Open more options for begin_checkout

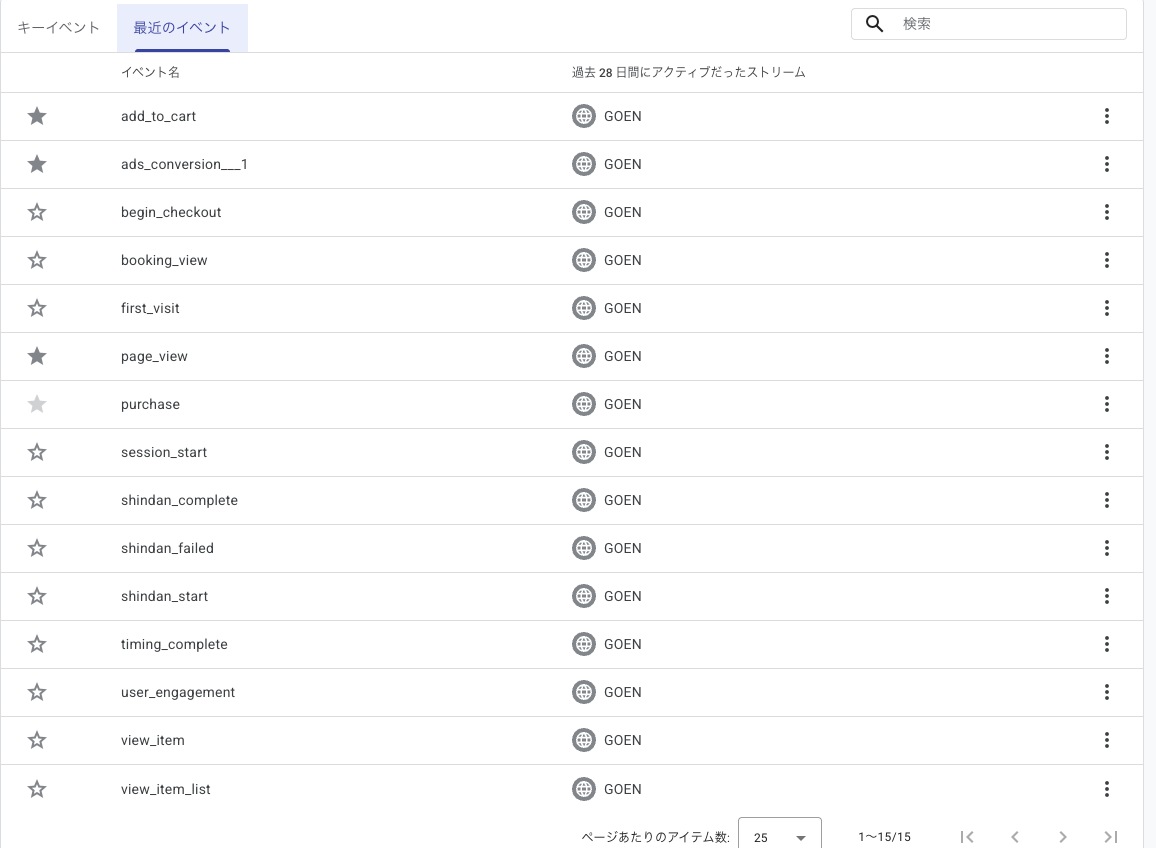(1107, 212)
